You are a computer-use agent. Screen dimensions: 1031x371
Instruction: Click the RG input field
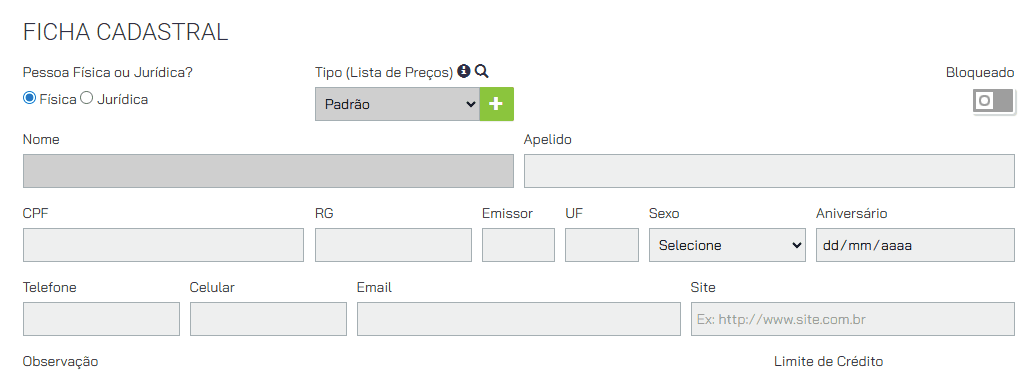[x=393, y=245]
